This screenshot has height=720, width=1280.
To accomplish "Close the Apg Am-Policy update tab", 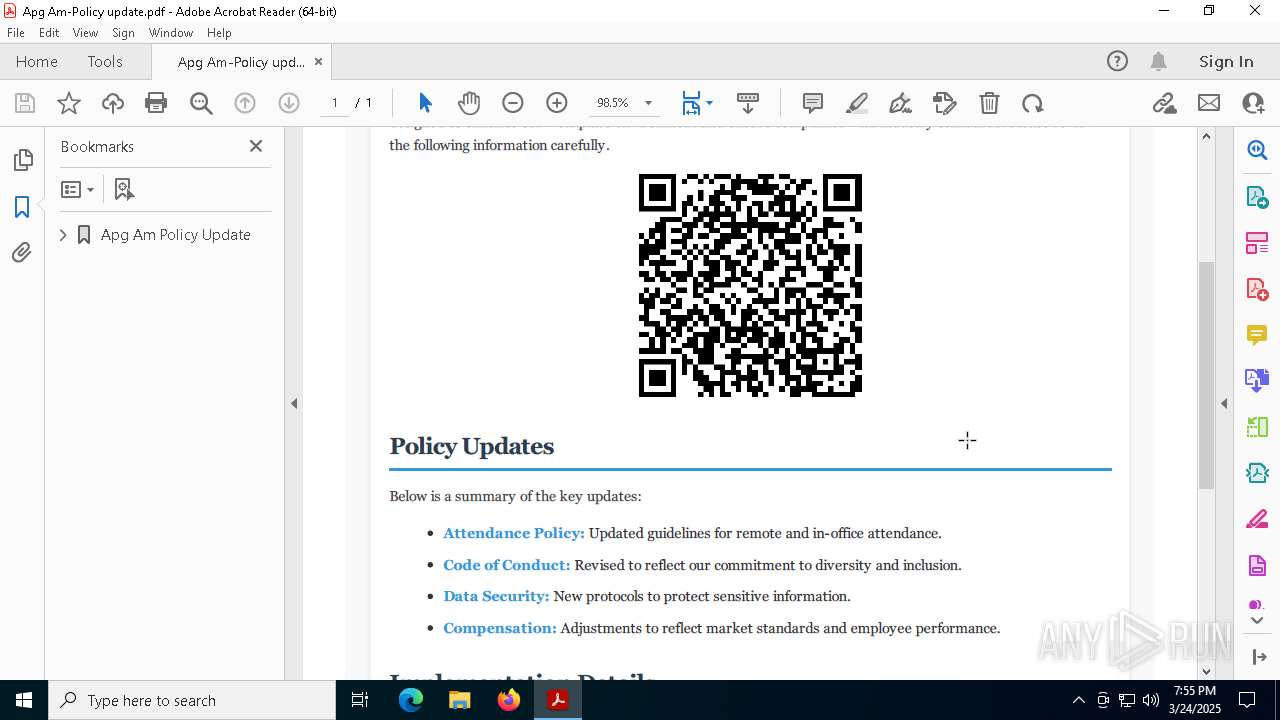I will 318,61.
